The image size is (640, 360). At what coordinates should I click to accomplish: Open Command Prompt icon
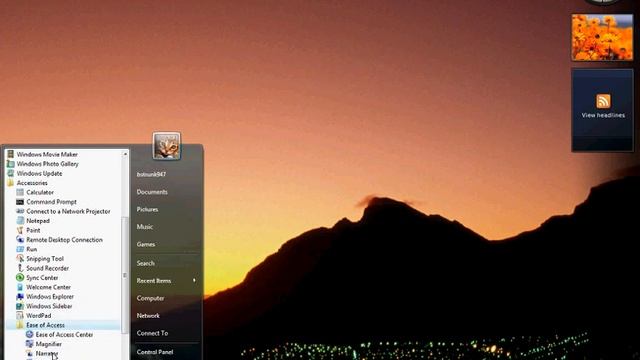20,202
